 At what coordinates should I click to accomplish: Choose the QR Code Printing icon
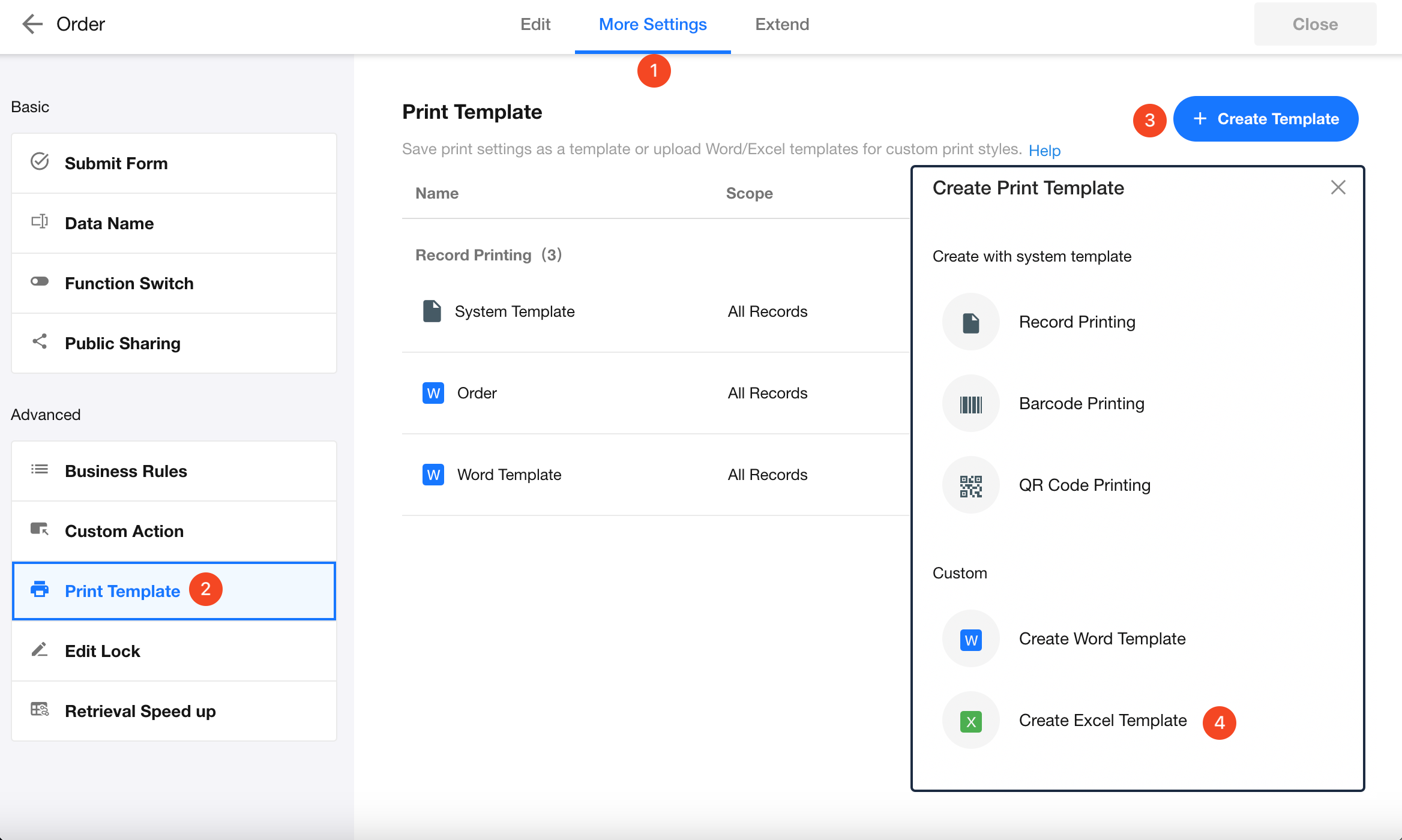[x=970, y=485]
